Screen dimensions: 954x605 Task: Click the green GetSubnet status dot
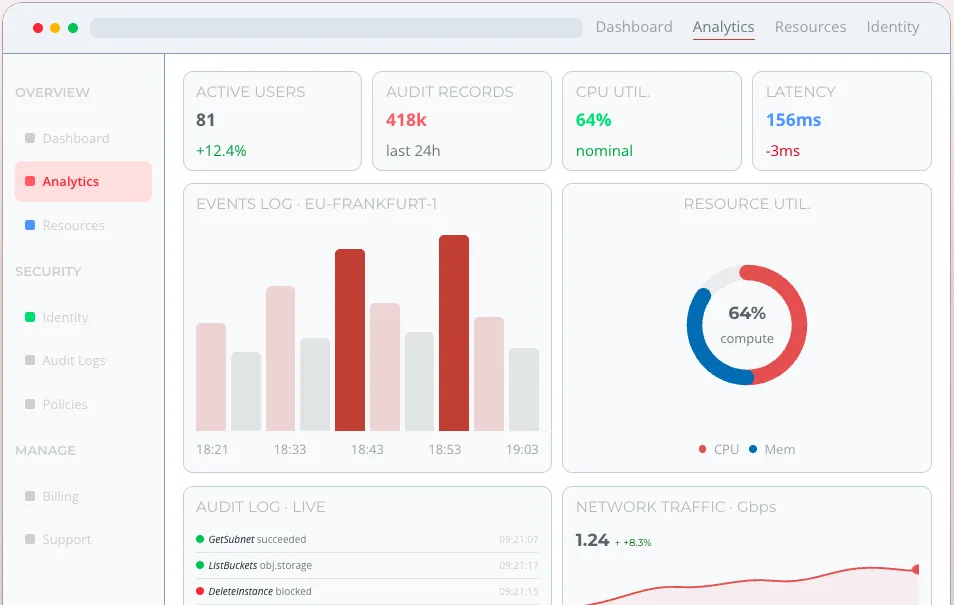[200, 539]
